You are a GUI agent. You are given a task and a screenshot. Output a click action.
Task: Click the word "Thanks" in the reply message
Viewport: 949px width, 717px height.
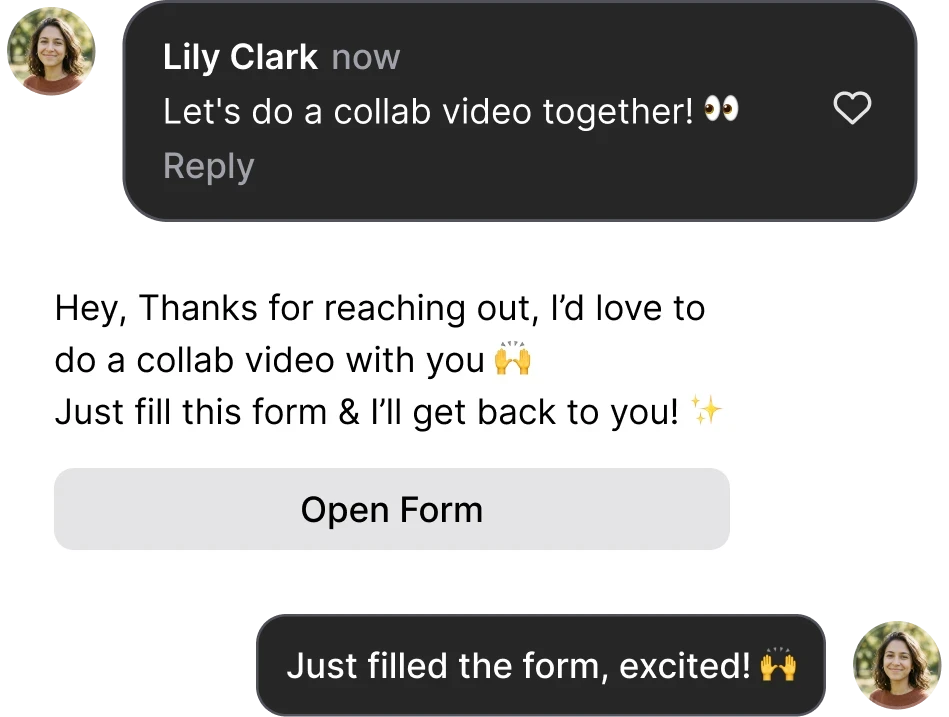point(199,307)
